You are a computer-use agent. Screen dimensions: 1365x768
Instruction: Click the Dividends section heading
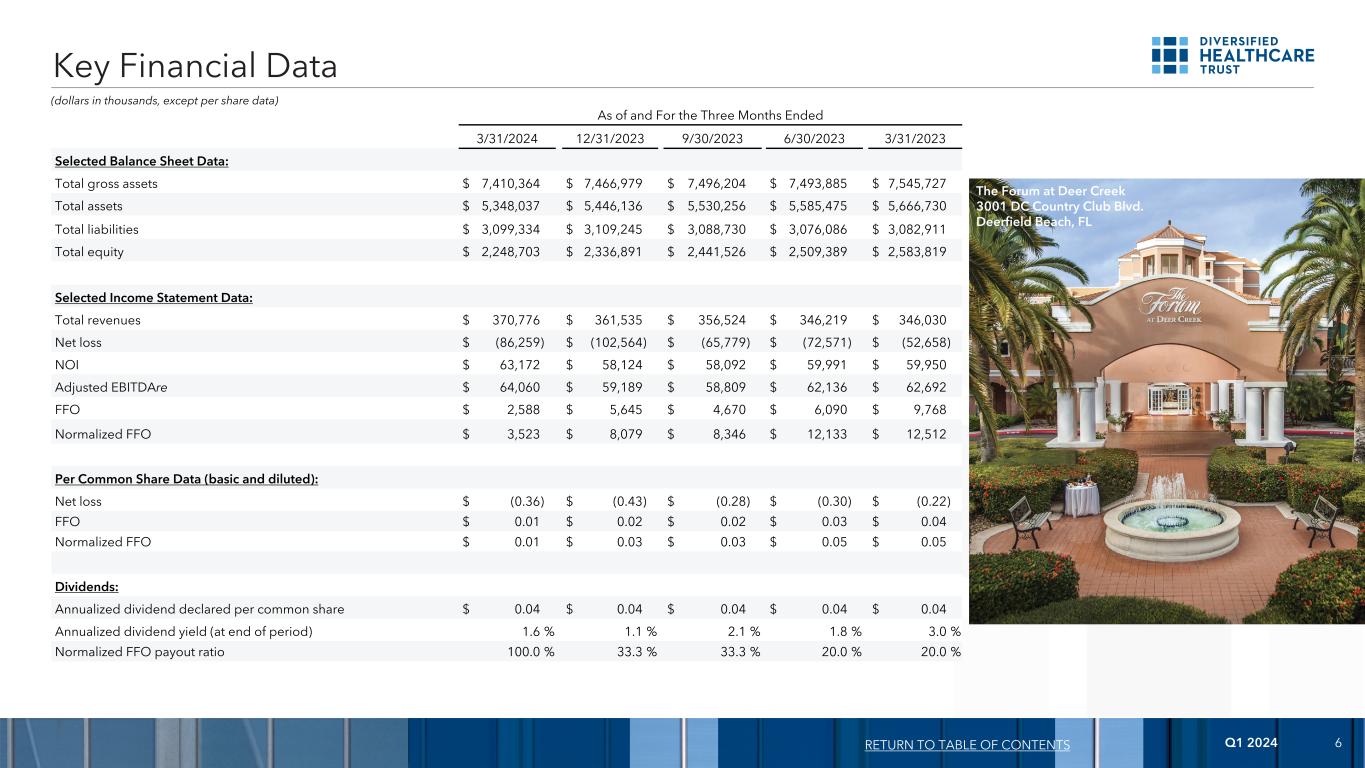point(86,586)
